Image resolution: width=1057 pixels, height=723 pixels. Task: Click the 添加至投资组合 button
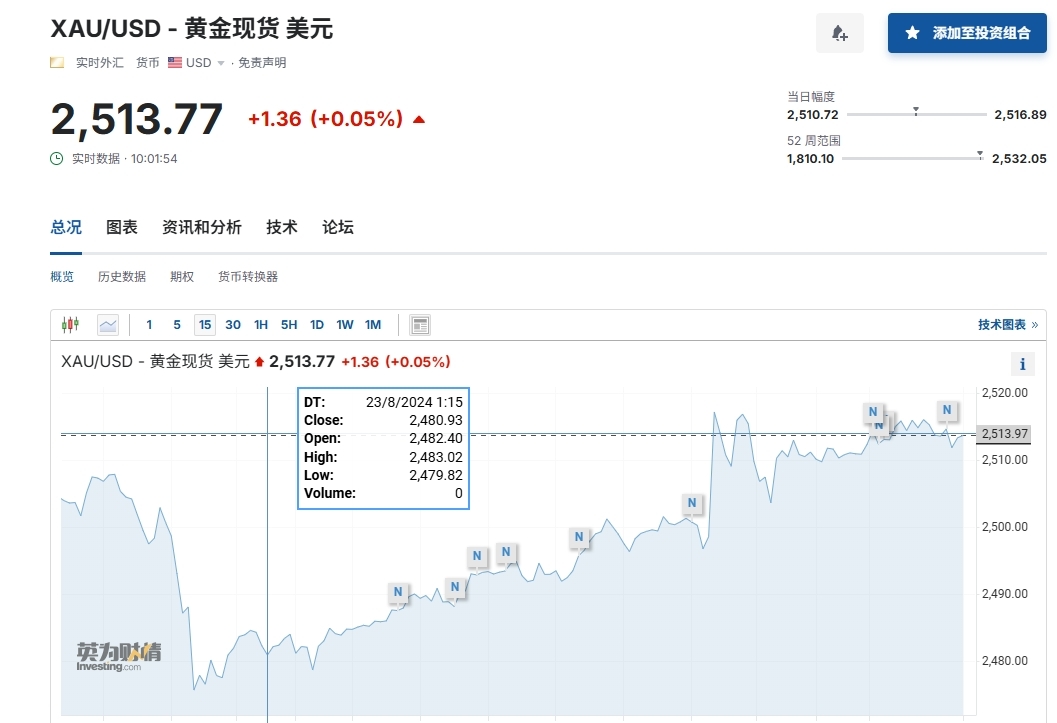(x=967, y=33)
